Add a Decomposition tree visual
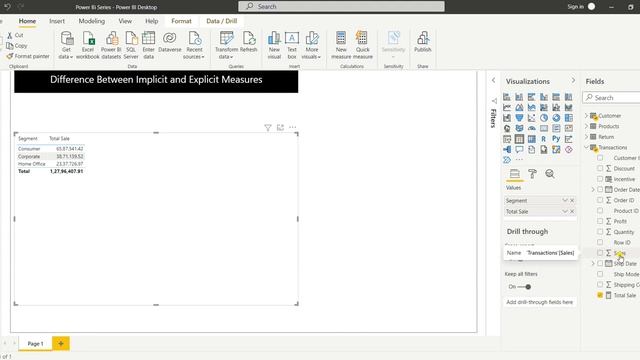This screenshot has height=360, width=640. [507, 150]
